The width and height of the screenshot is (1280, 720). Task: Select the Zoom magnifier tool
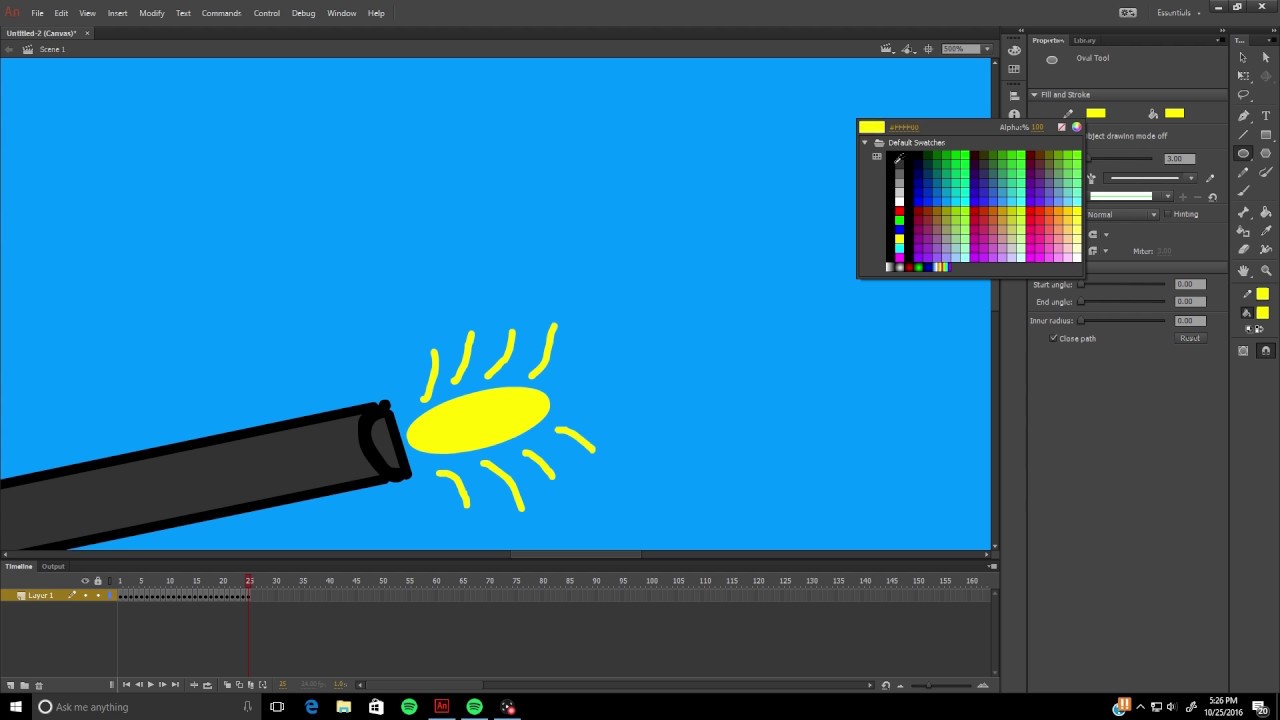tap(1266, 271)
